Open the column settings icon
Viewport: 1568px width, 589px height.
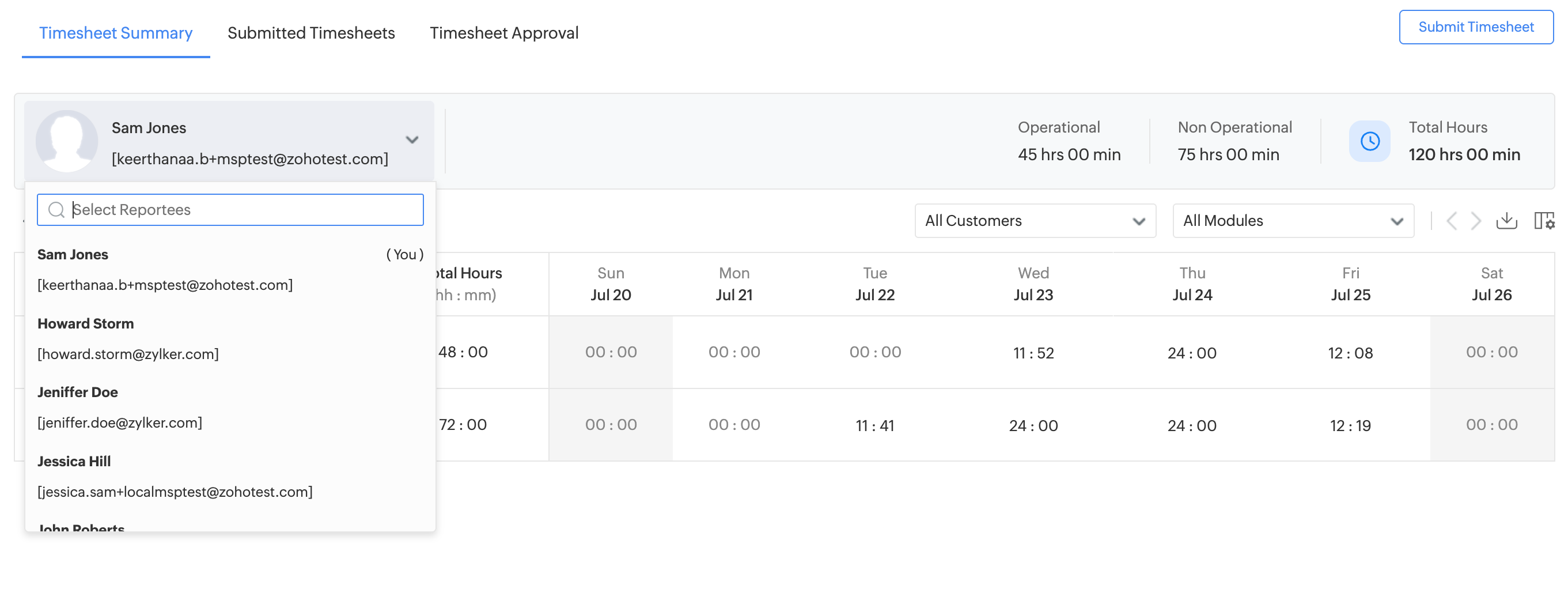click(x=1544, y=221)
